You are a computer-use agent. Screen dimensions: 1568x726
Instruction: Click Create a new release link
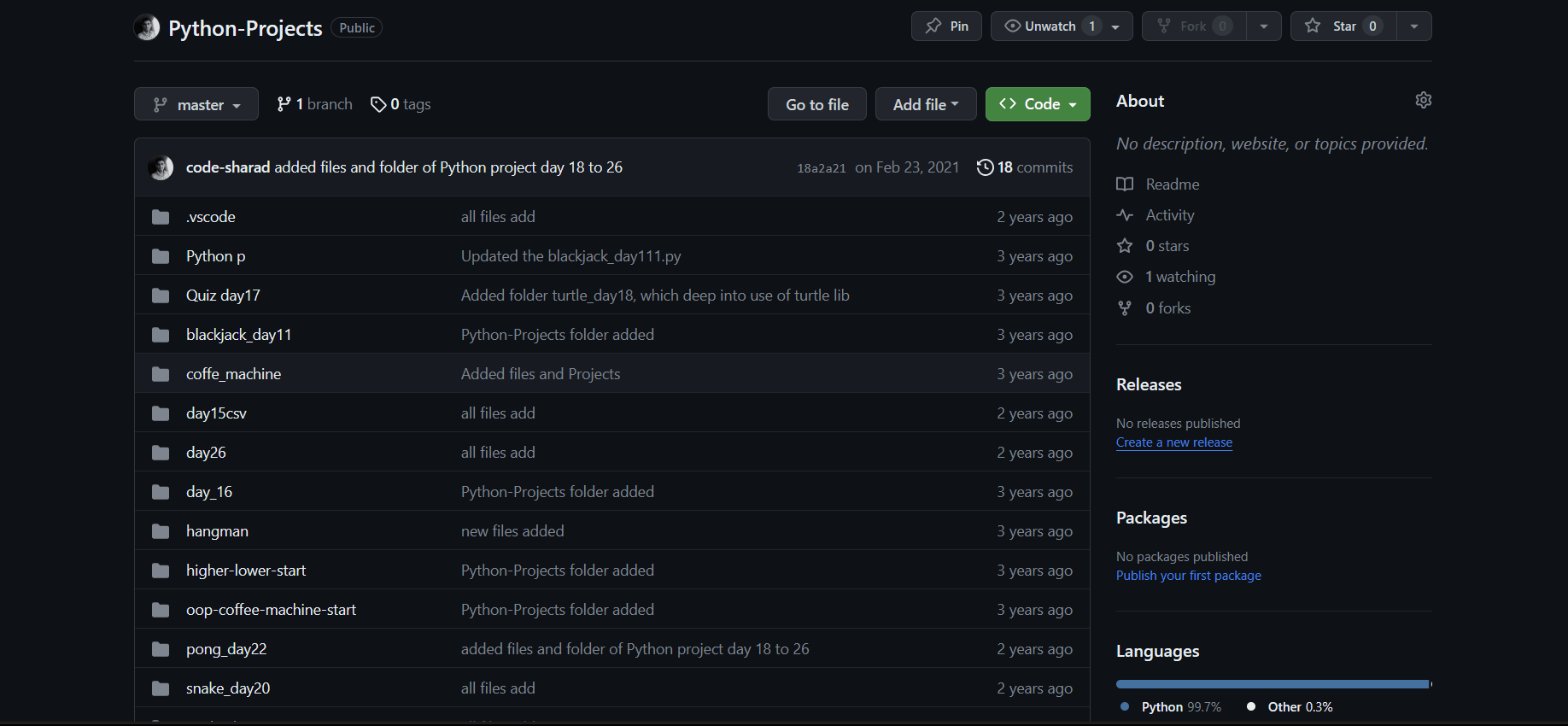[1174, 442]
